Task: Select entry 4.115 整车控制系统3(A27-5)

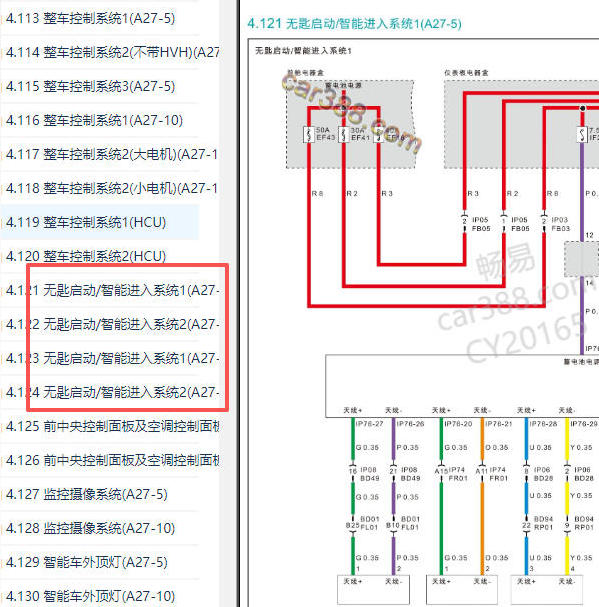Action: tap(90, 86)
